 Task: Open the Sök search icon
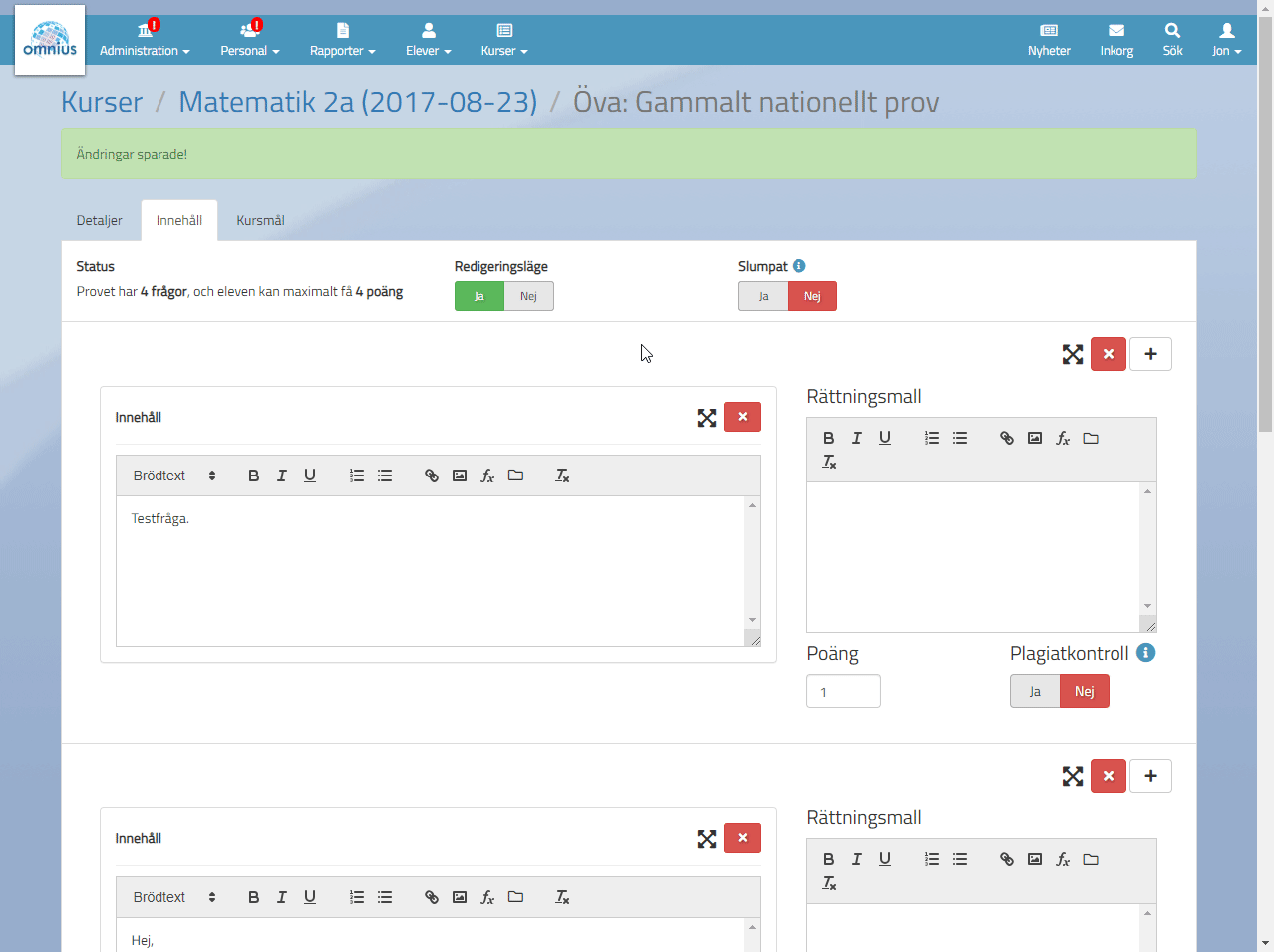(x=1172, y=39)
